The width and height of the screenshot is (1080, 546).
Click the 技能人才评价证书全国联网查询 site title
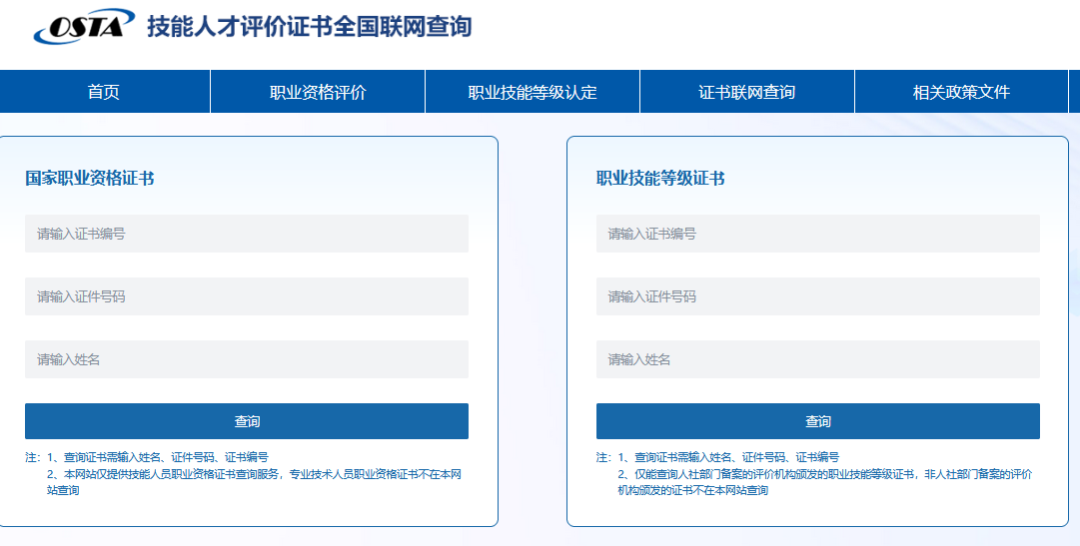(x=309, y=27)
